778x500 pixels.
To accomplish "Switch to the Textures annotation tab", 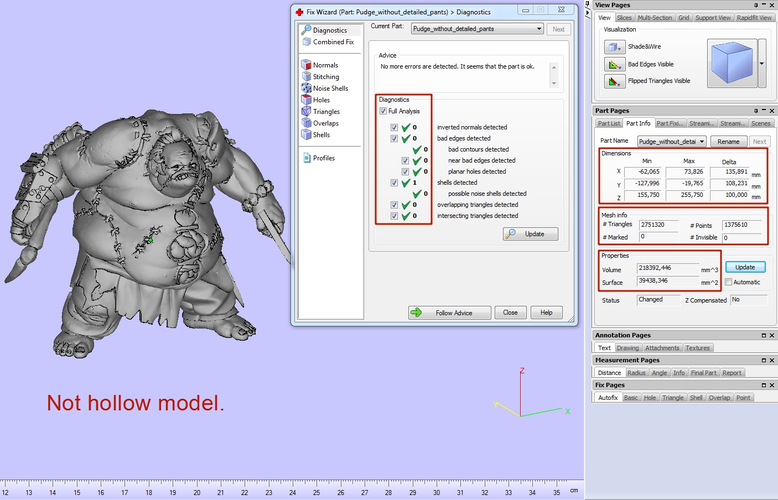I will click(x=697, y=348).
